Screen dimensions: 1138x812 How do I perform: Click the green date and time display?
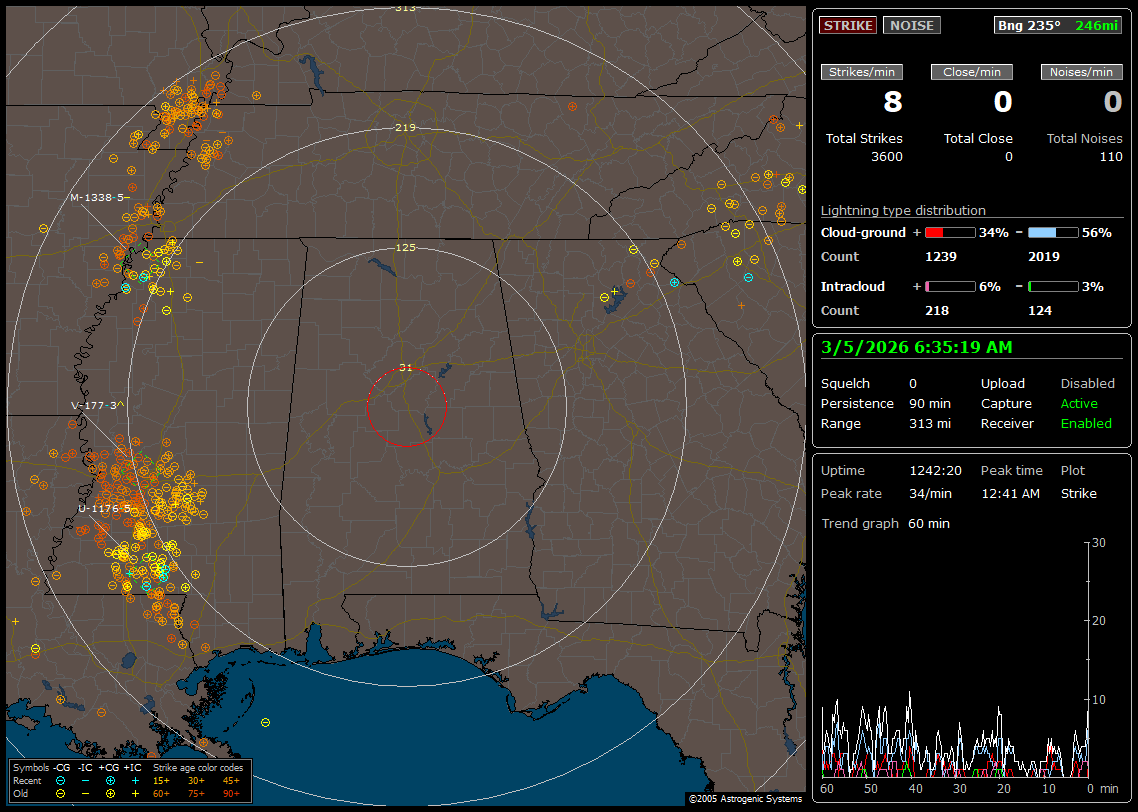click(x=917, y=347)
